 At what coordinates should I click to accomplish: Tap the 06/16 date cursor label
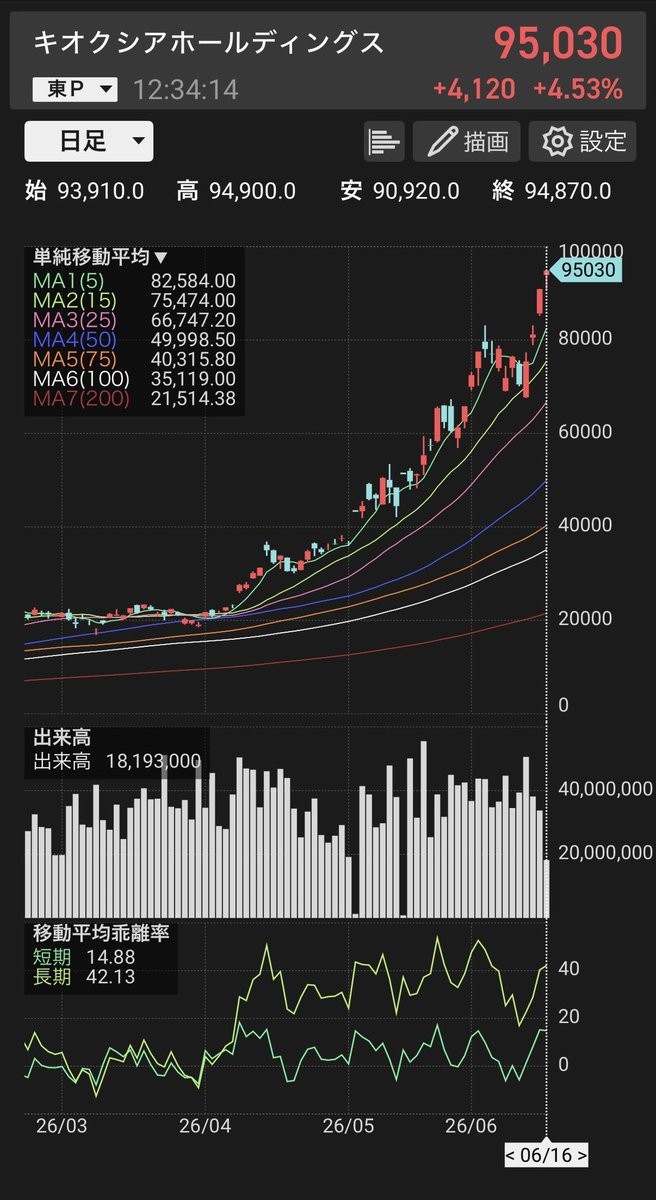pos(546,1156)
